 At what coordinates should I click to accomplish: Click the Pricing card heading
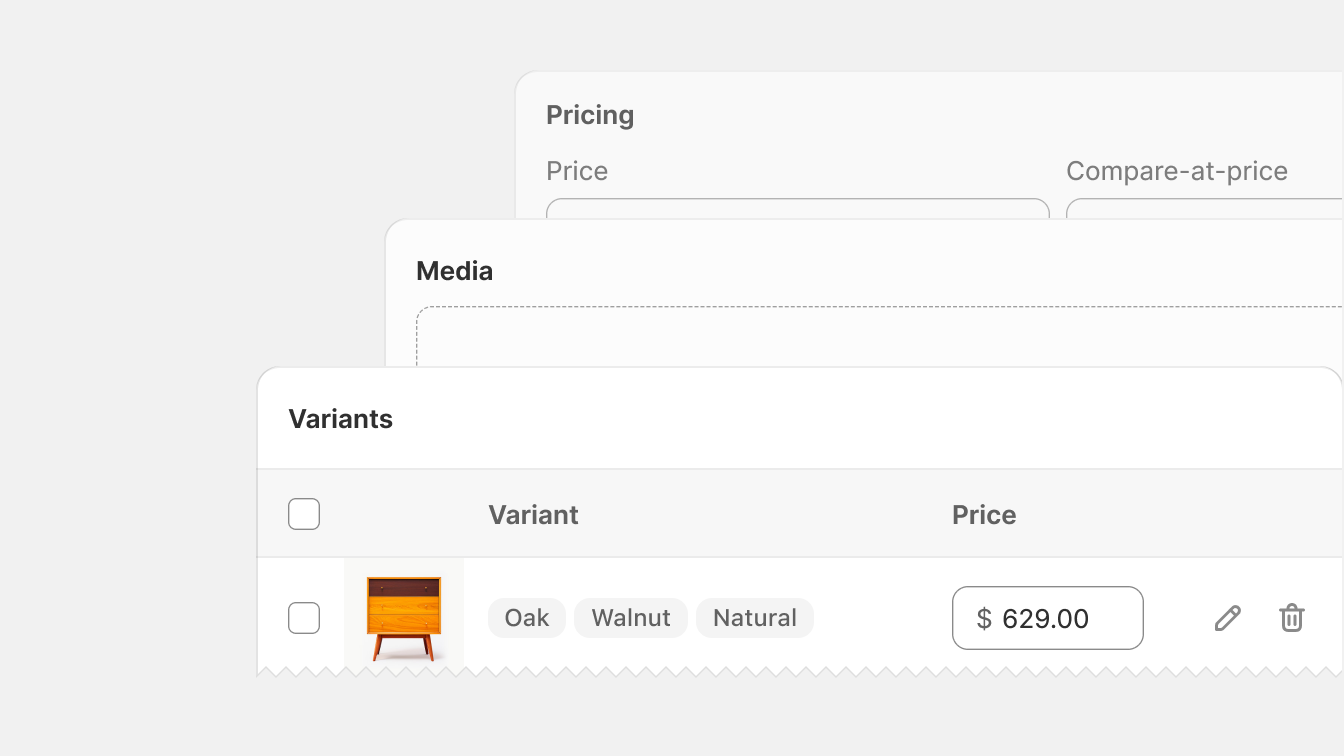point(590,115)
